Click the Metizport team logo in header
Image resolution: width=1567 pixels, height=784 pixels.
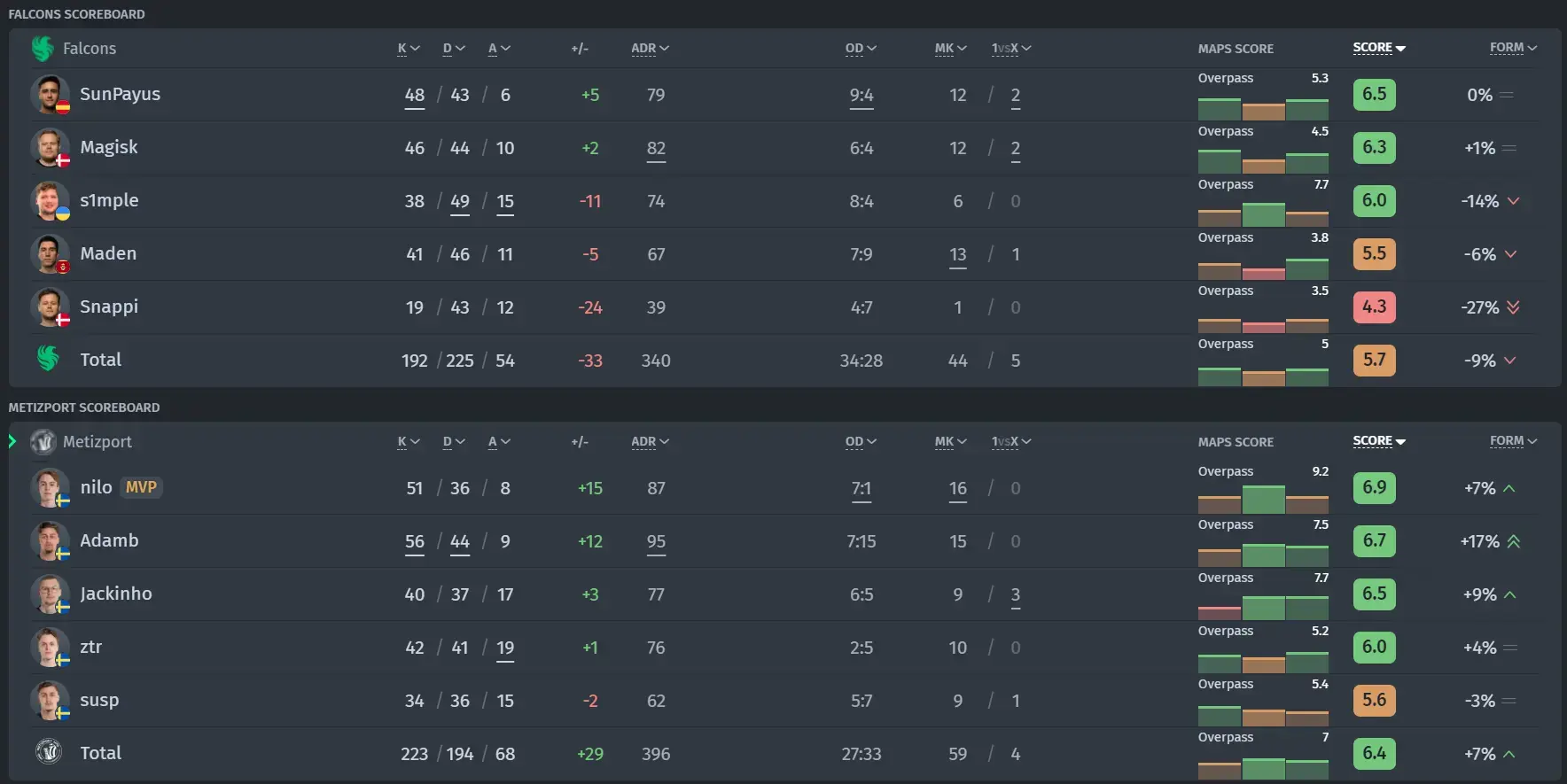[x=43, y=441]
